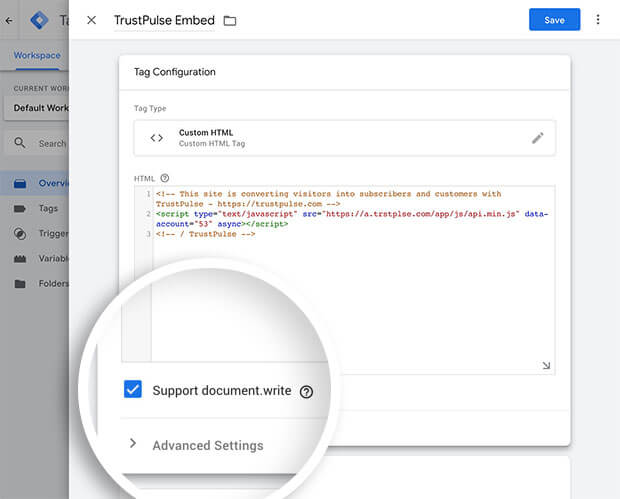Screen dimensions: 620x499
Task: Open the Default Workspace selector
Action: (x=36, y=108)
